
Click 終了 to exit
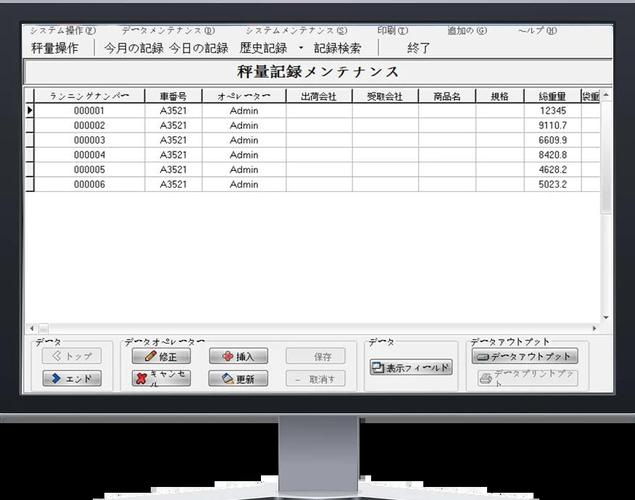point(418,48)
